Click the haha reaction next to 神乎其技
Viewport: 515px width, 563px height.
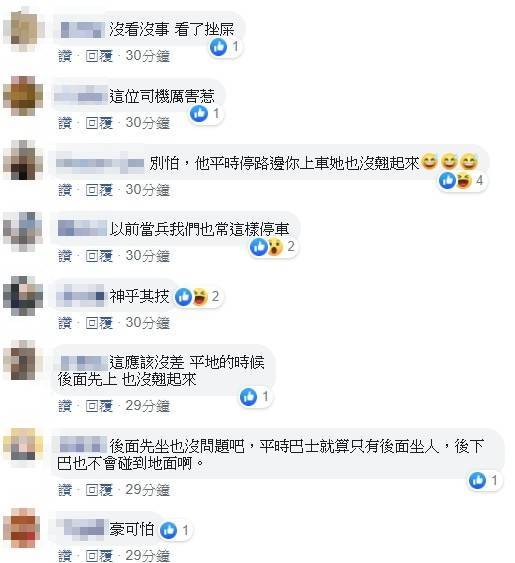pyautogui.click(x=200, y=297)
